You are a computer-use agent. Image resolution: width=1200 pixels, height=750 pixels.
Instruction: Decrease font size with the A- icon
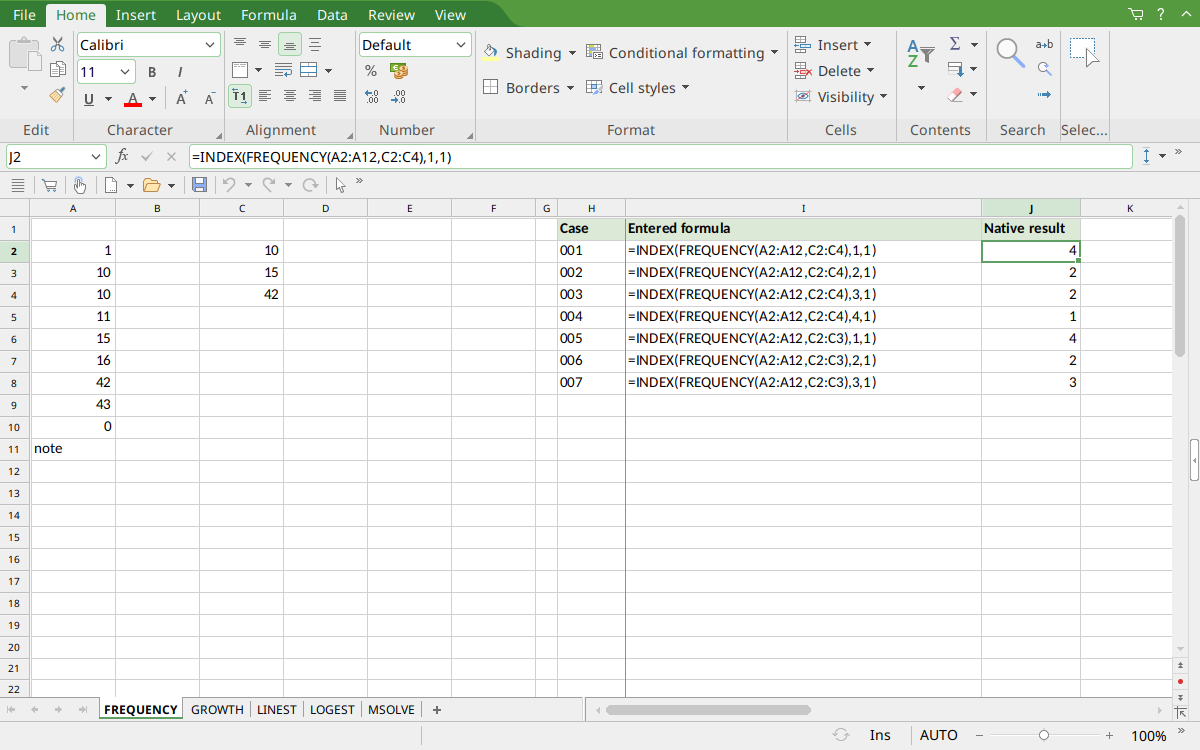(x=209, y=98)
